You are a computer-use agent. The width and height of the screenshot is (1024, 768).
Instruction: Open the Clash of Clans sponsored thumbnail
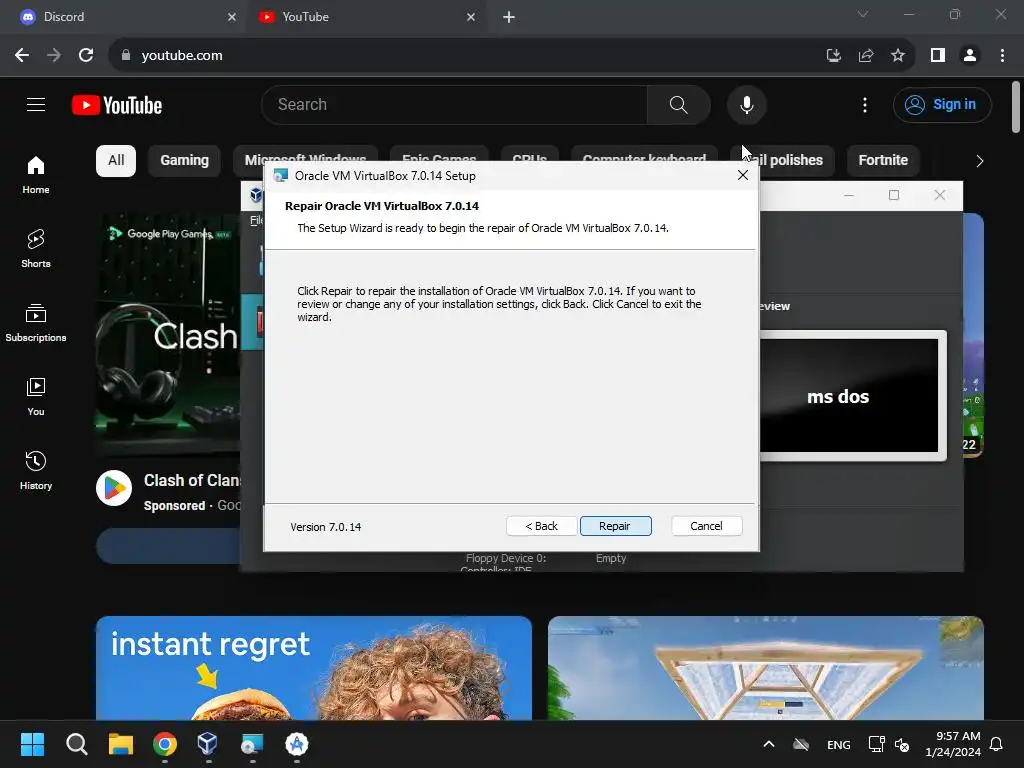coord(168,333)
